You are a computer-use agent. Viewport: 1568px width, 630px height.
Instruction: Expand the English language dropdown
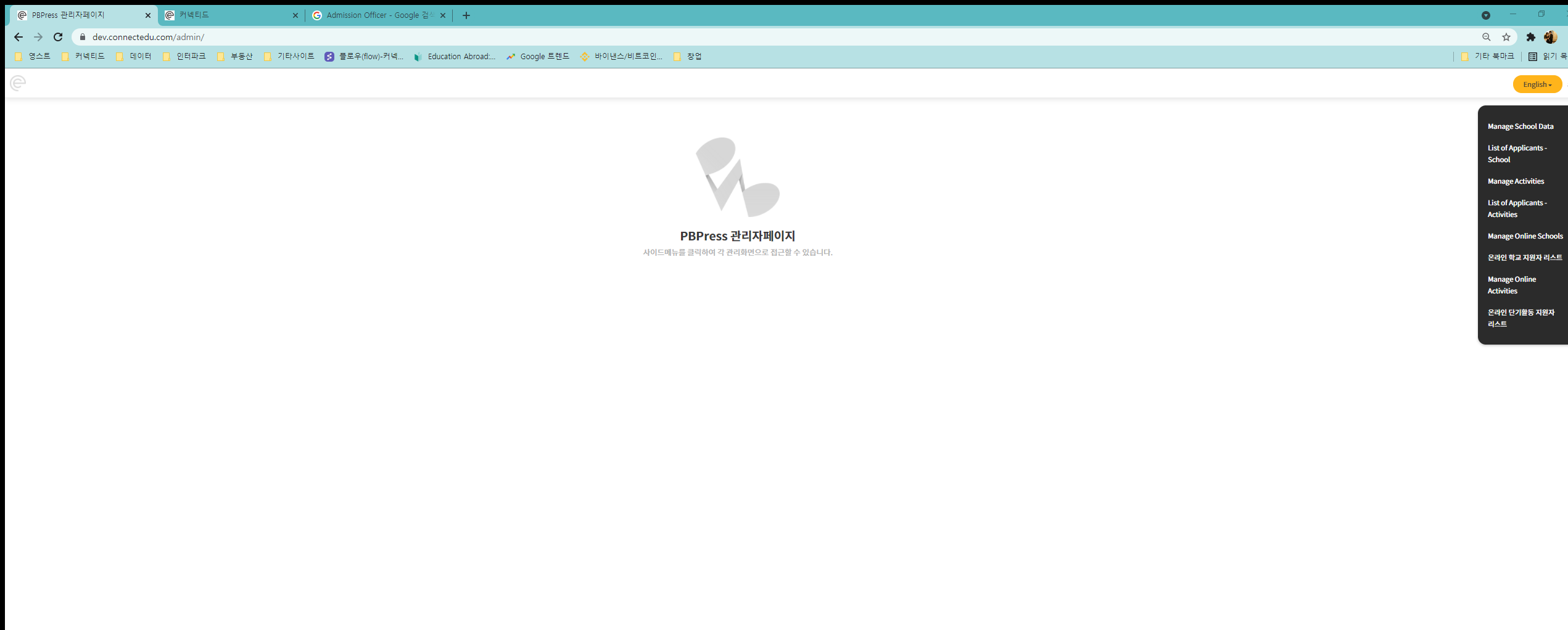(x=1537, y=84)
